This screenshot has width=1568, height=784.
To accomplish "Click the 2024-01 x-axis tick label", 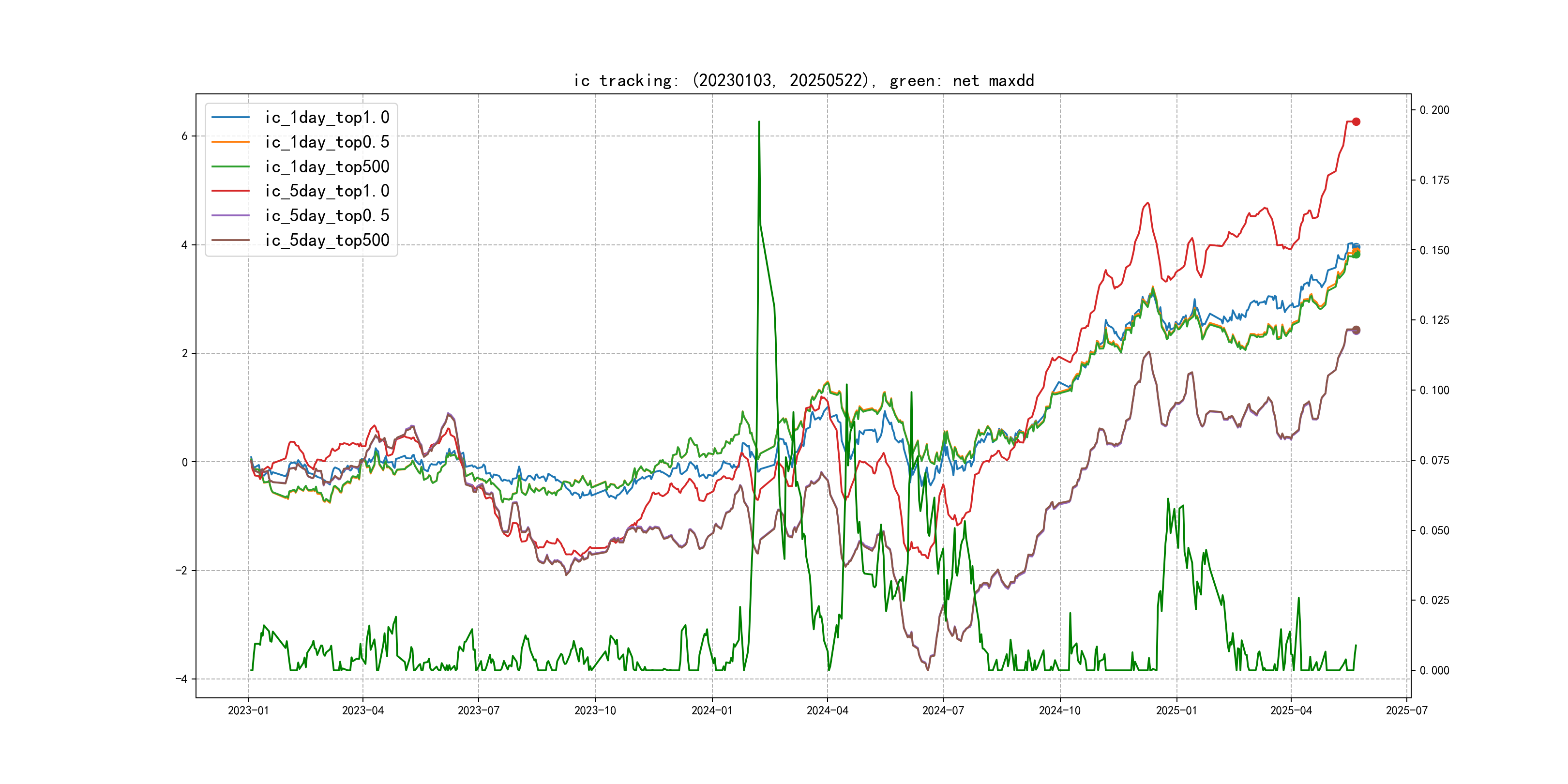I will click(711, 710).
